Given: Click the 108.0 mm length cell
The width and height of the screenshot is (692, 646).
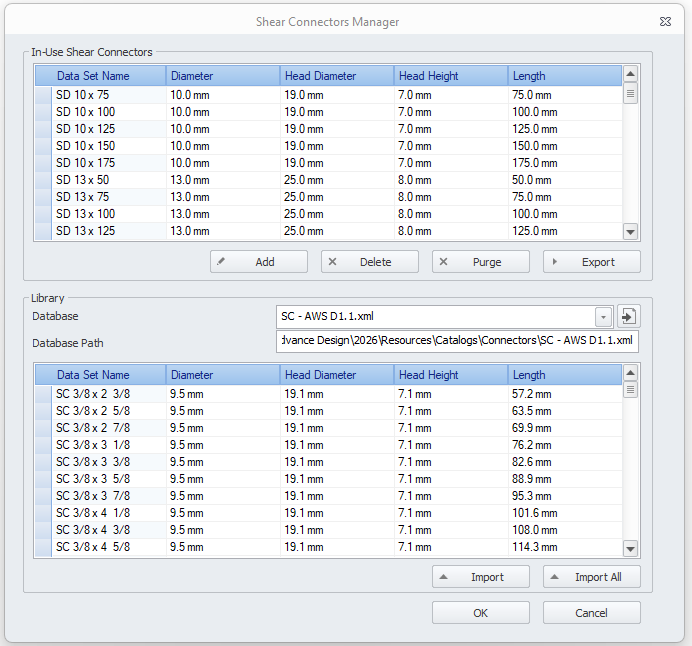Looking at the screenshot, I should click(565, 530).
